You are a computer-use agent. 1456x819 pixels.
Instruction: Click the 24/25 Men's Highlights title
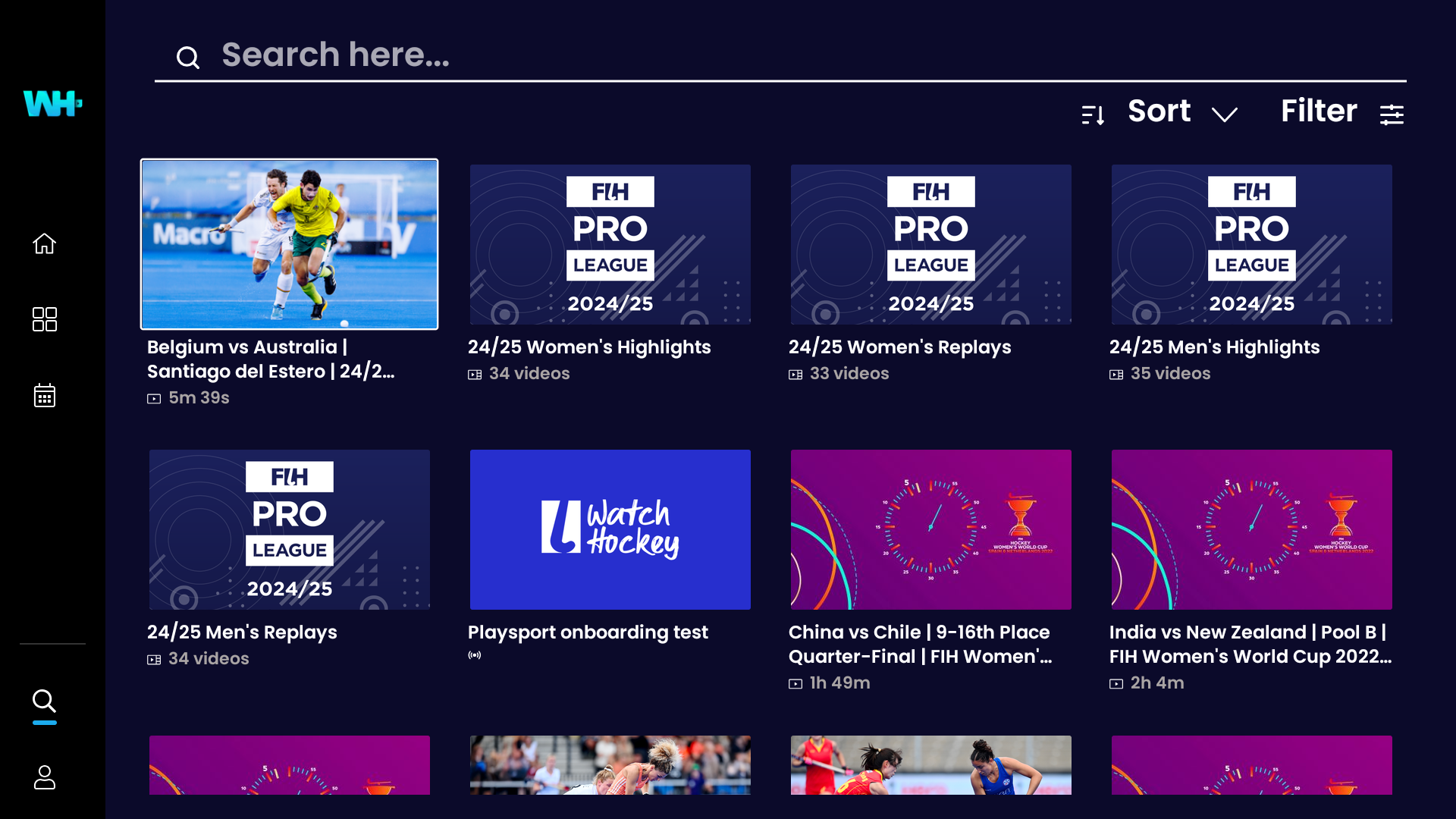pyautogui.click(x=1214, y=347)
